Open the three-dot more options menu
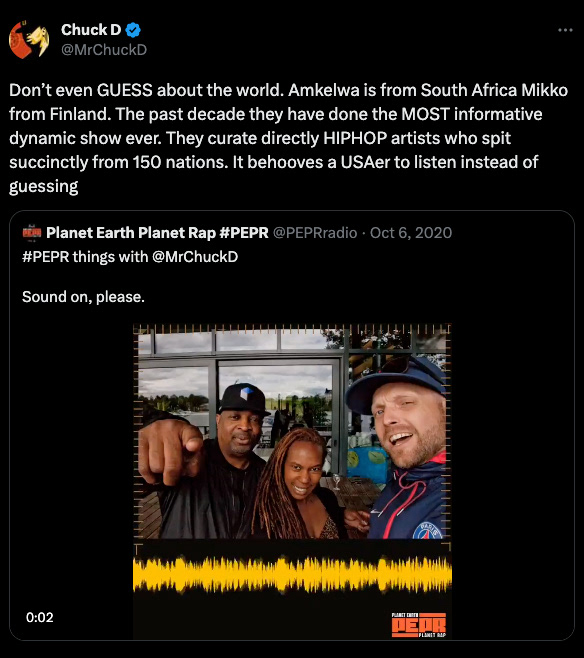584x658 pixels. pyautogui.click(x=565, y=30)
